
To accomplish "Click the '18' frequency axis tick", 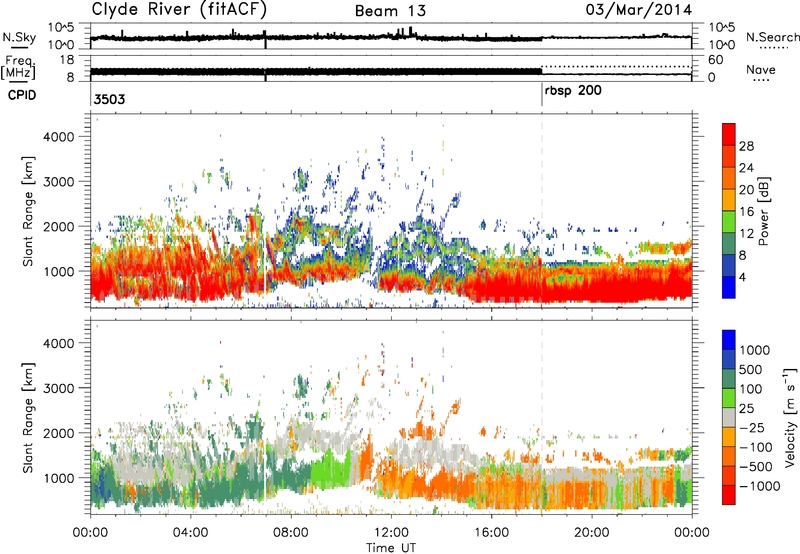I will point(67,60).
